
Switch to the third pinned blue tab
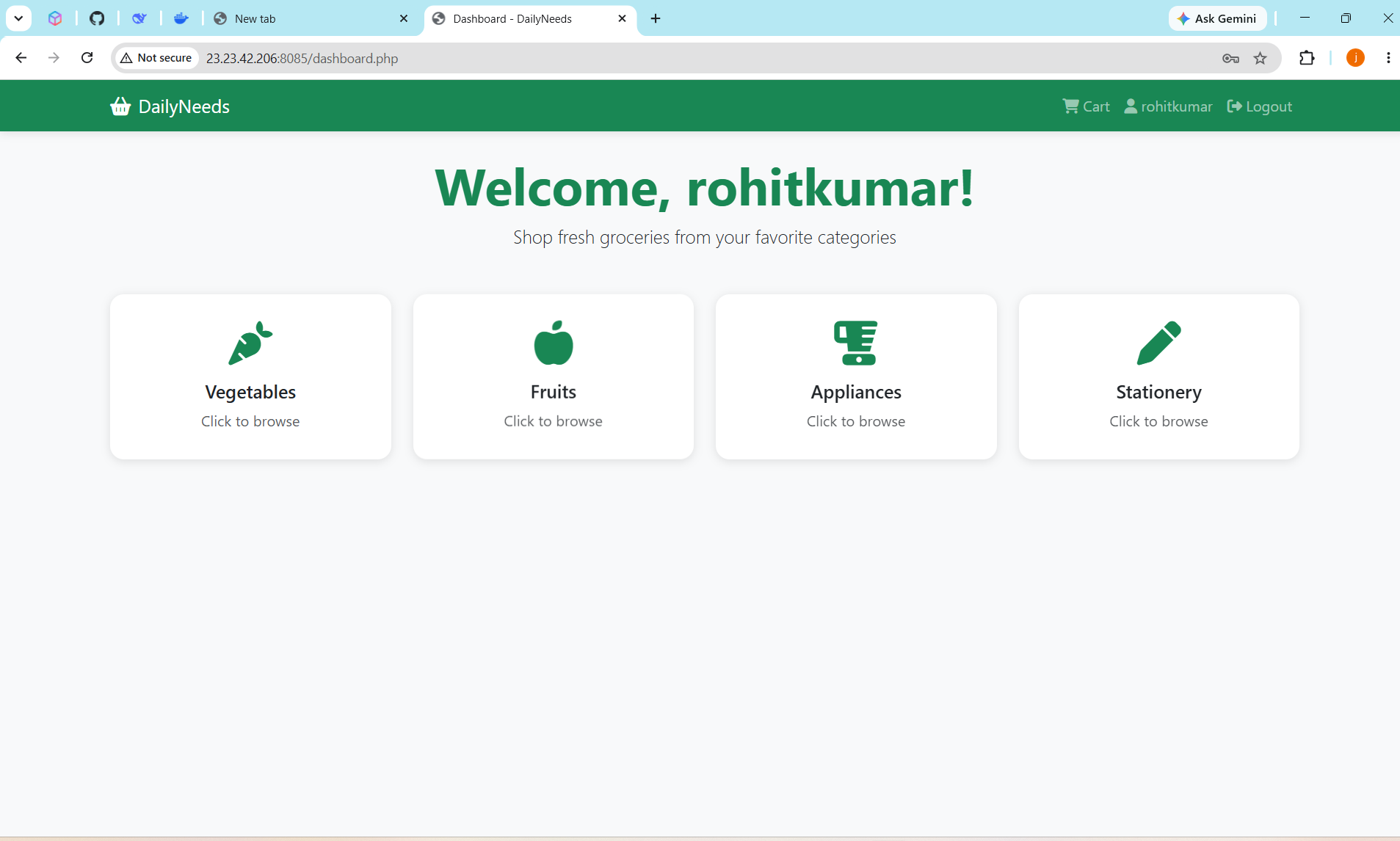[x=139, y=18]
